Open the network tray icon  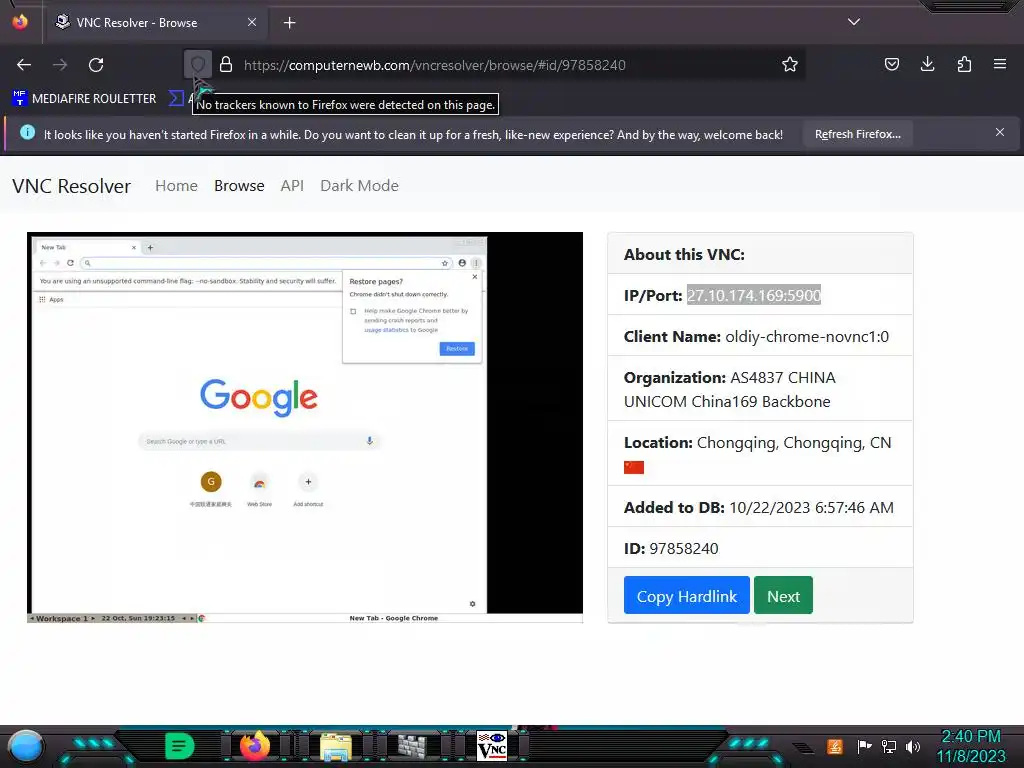[889, 746]
